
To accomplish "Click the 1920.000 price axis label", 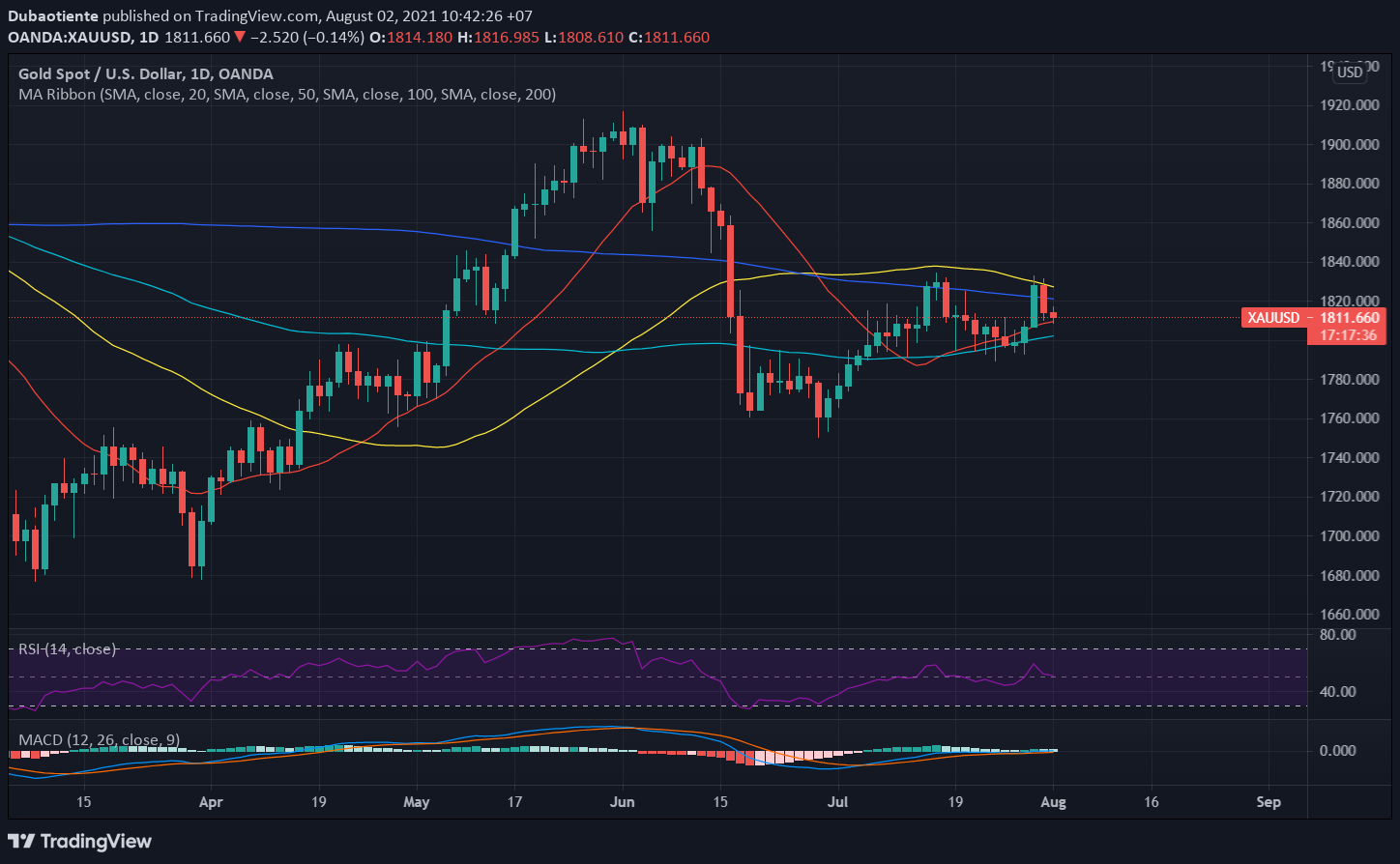I will [x=1349, y=105].
